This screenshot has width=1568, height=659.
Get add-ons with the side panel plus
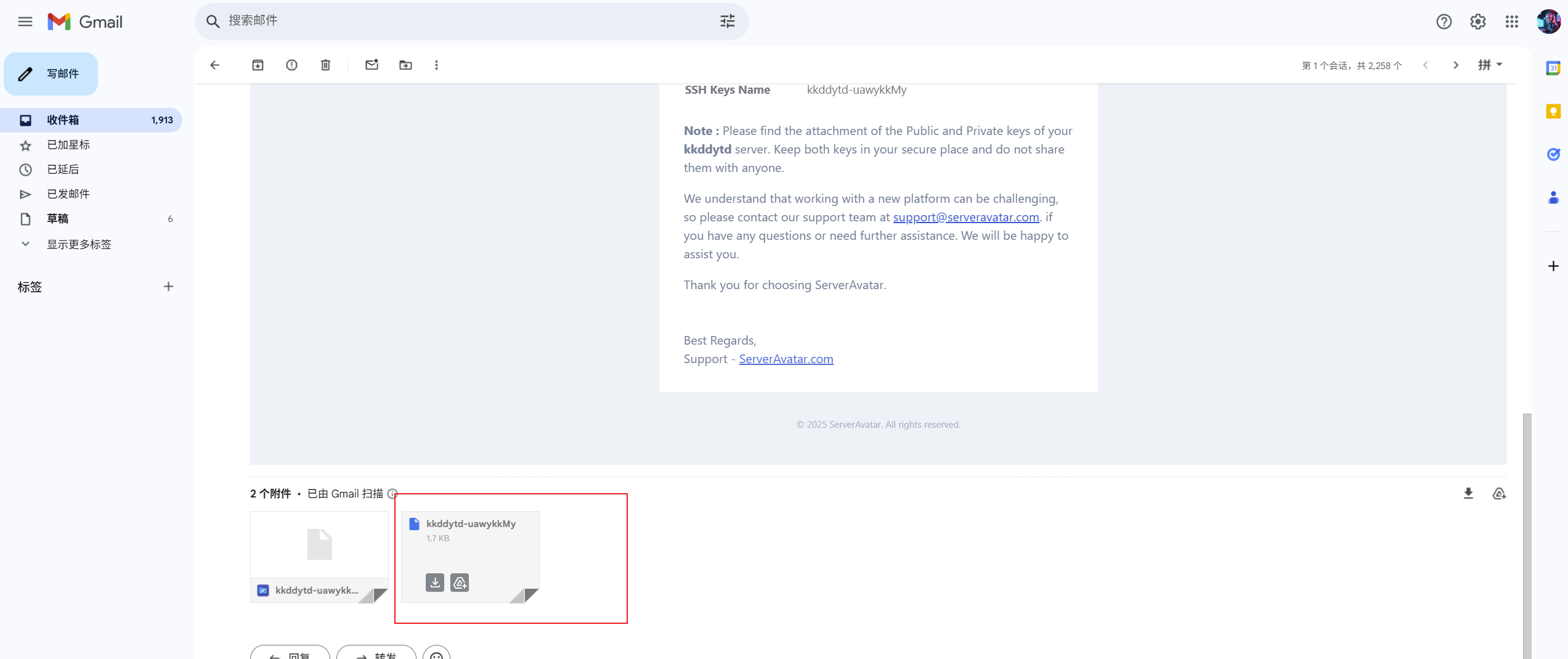1553,266
